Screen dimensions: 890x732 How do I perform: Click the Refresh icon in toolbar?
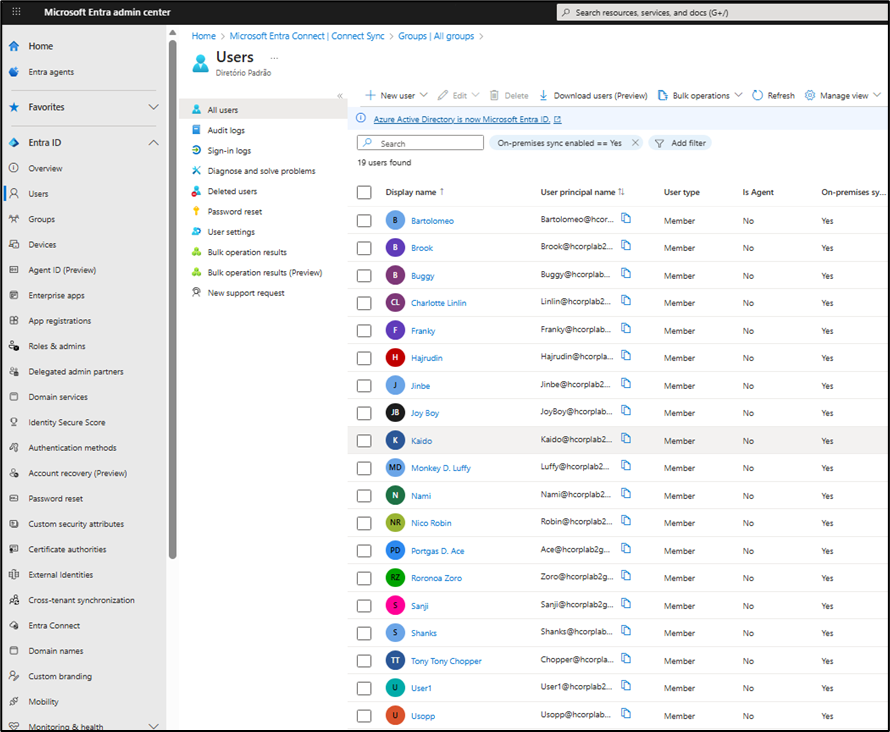pos(758,96)
